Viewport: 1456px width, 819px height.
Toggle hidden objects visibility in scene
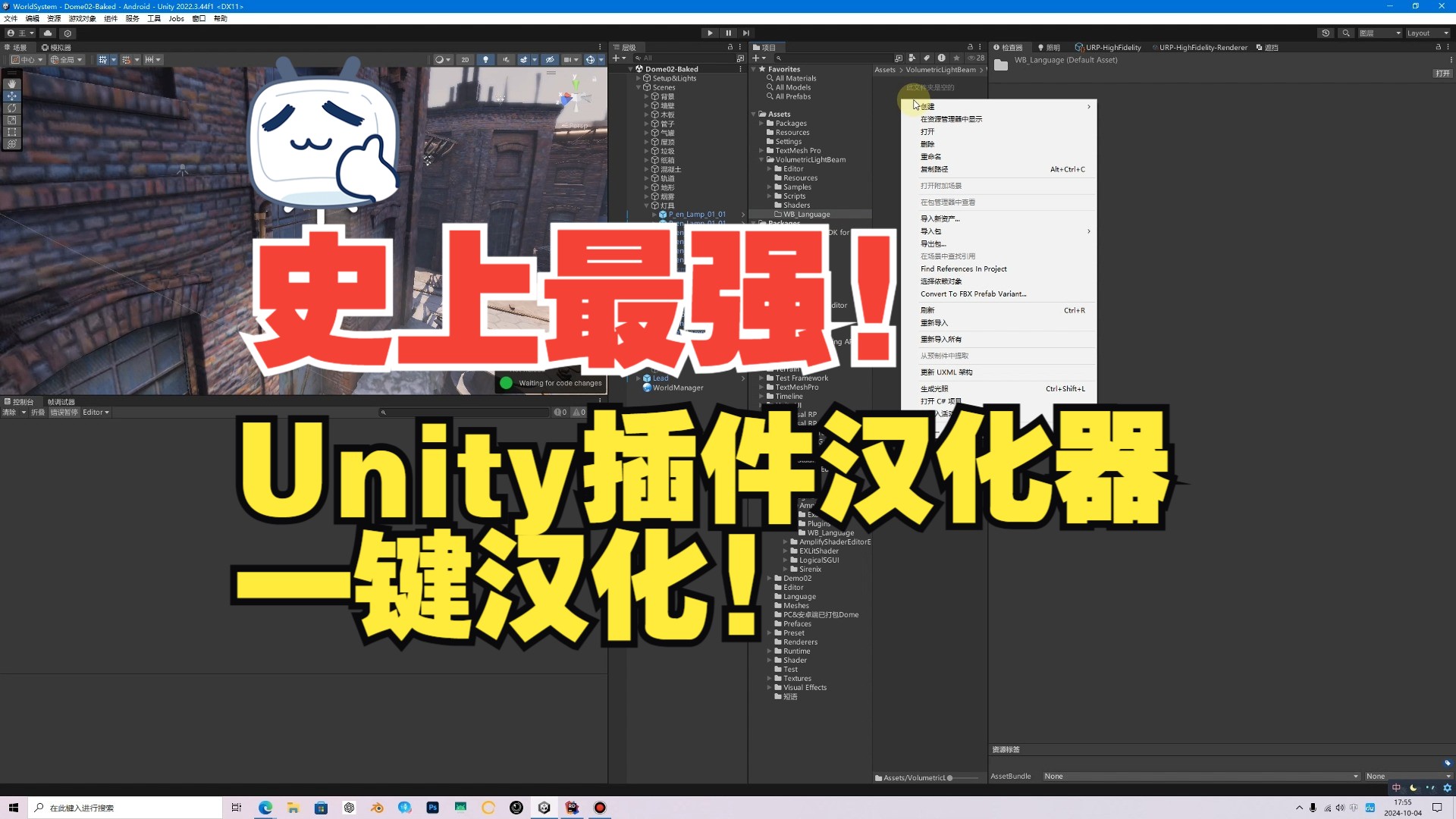click(550, 59)
